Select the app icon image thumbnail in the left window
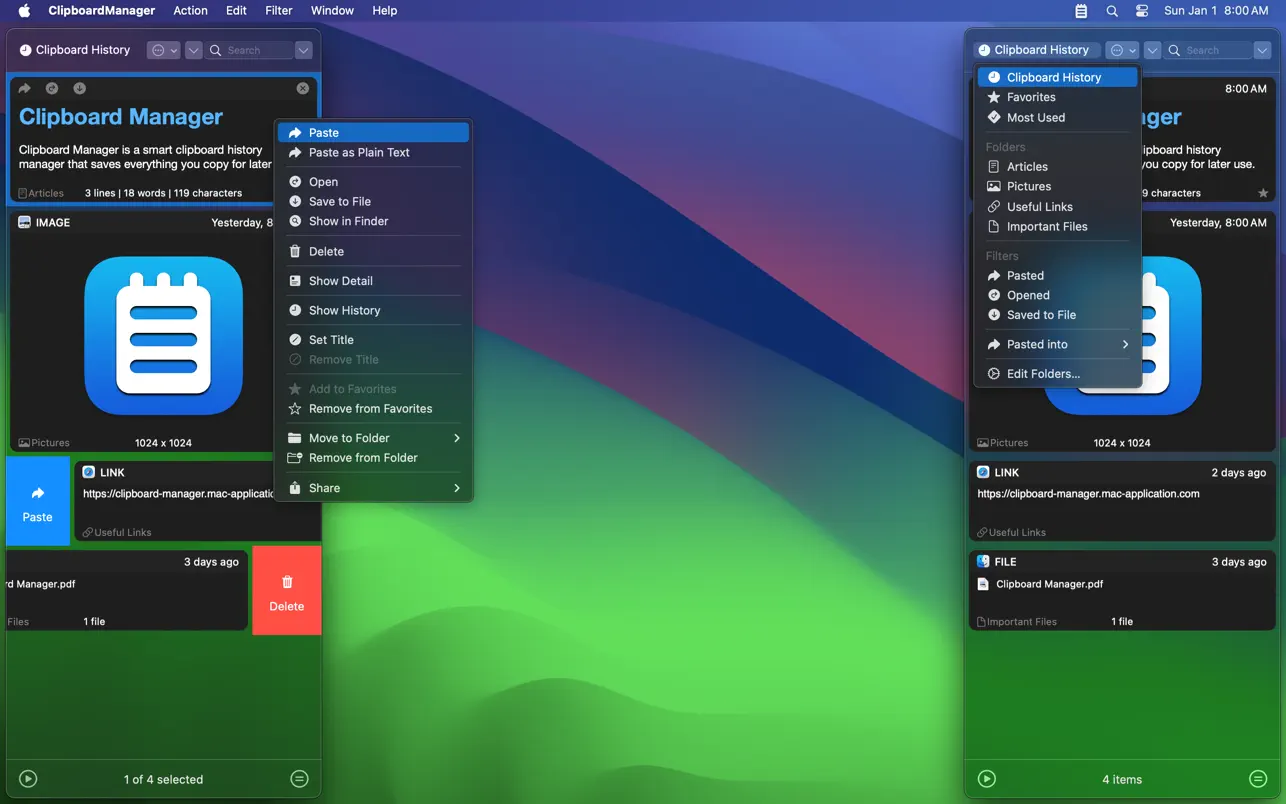The height and width of the screenshot is (804, 1286). [163, 335]
